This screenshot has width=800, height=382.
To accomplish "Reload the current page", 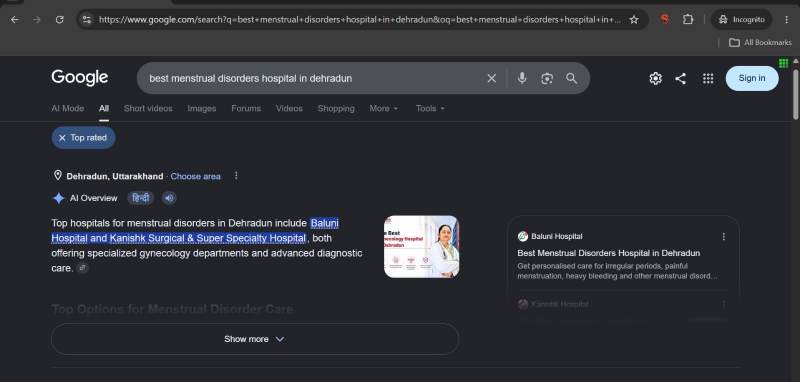I will coord(60,20).
